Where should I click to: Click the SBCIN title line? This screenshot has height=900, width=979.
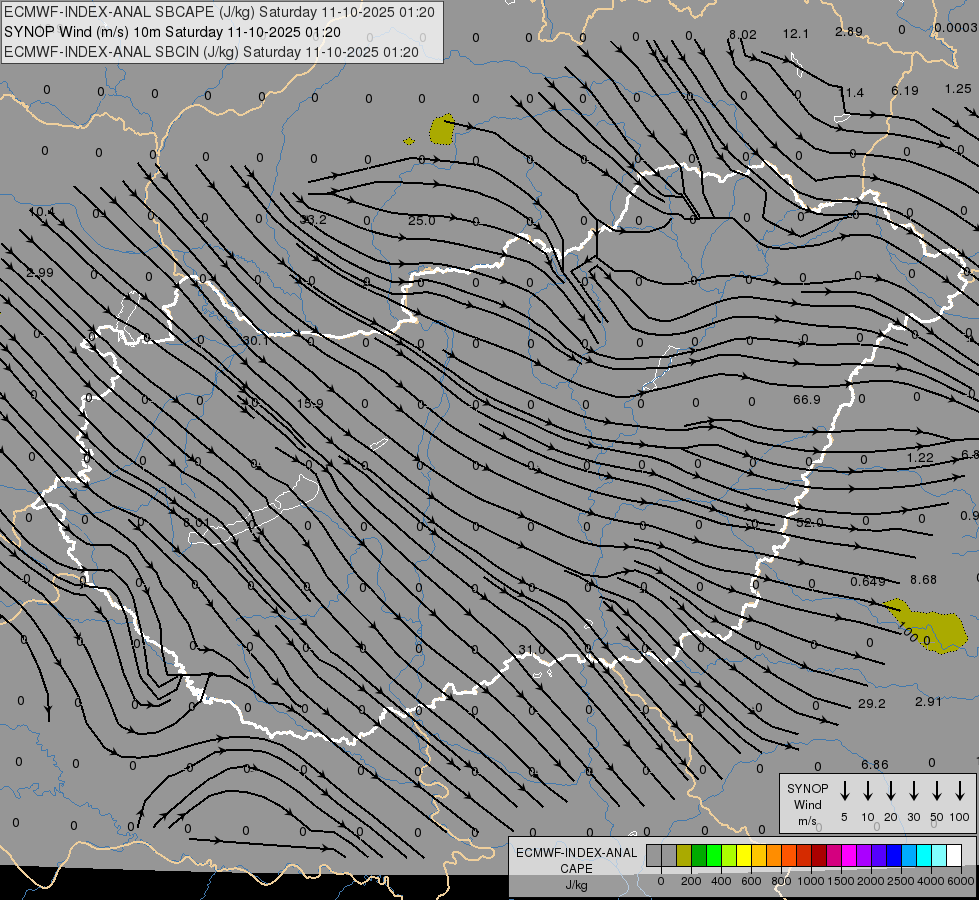click(x=211, y=52)
